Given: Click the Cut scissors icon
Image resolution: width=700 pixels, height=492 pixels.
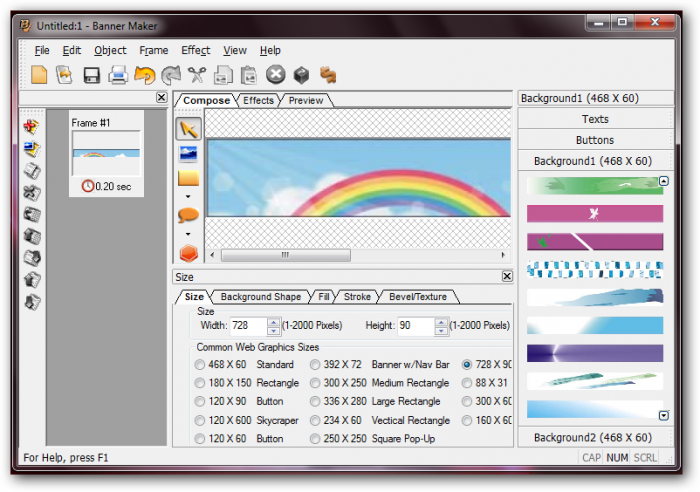Looking at the screenshot, I should 197,74.
